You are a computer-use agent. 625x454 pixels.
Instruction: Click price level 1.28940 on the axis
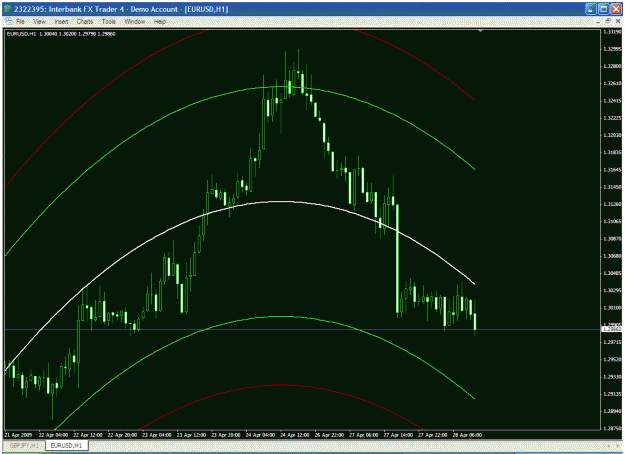coord(612,411)
